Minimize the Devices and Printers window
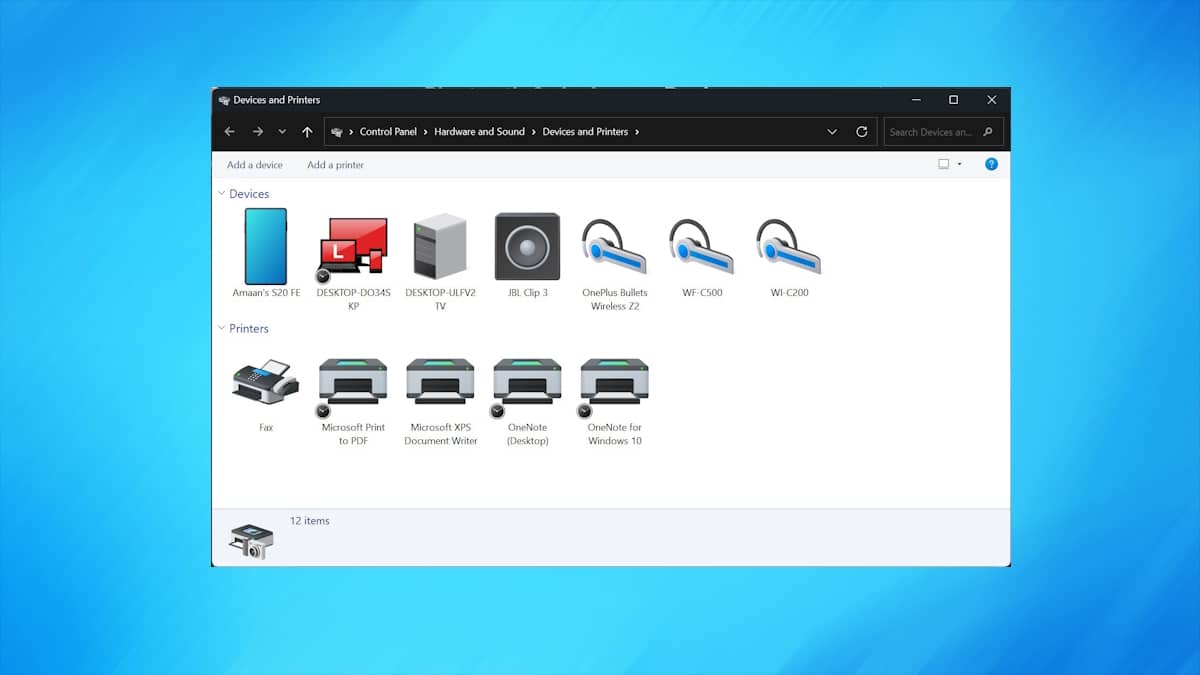This screenshot has width=1200, height=675. pos(915,100)
